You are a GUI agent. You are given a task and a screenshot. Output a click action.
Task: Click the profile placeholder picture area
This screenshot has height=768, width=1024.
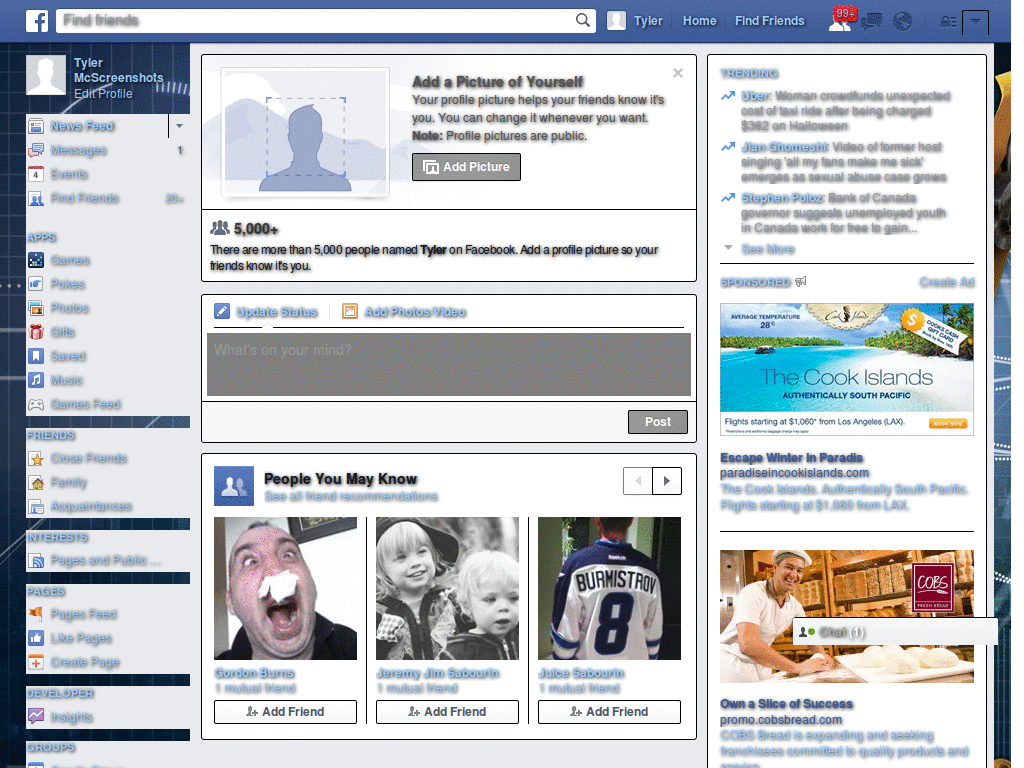tap(306, 133)
